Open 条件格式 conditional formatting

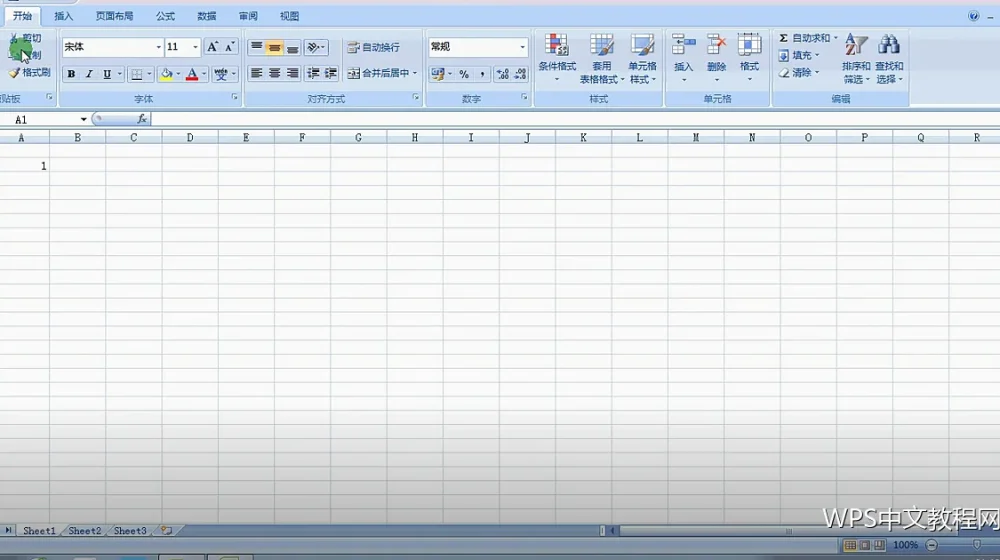[x=557, y=58]
